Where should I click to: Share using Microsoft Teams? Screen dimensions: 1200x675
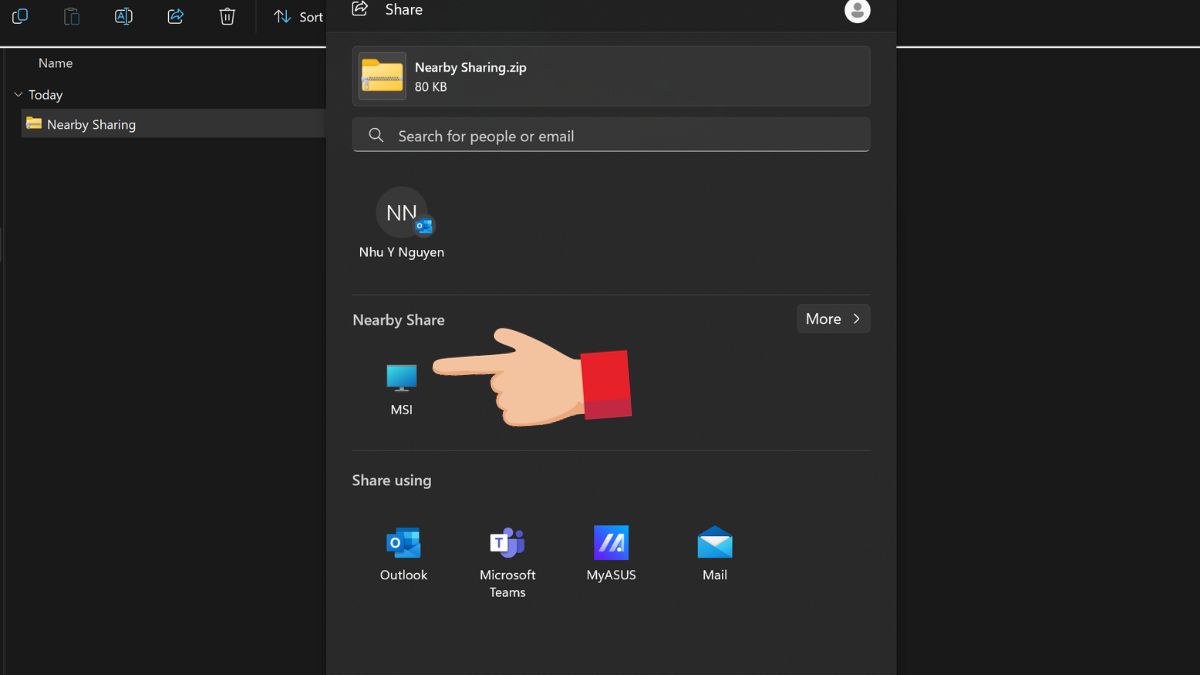(507, 560)
